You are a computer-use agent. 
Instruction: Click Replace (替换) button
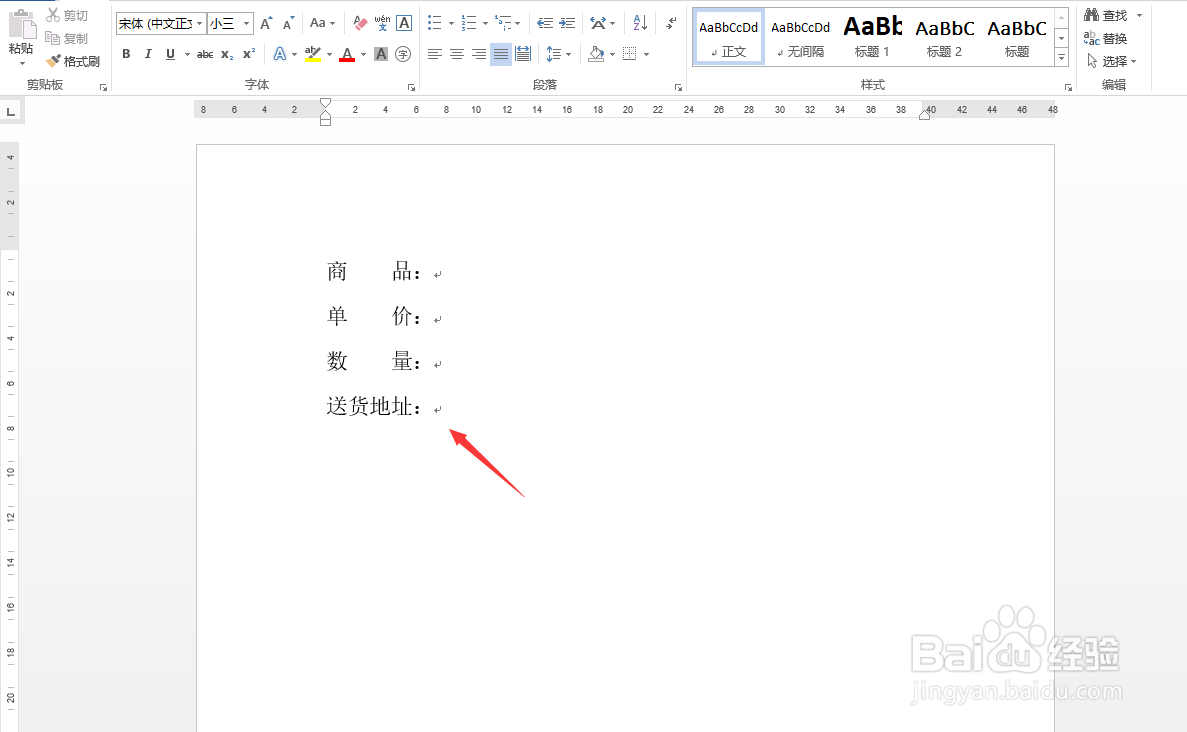click(1105, 38)
